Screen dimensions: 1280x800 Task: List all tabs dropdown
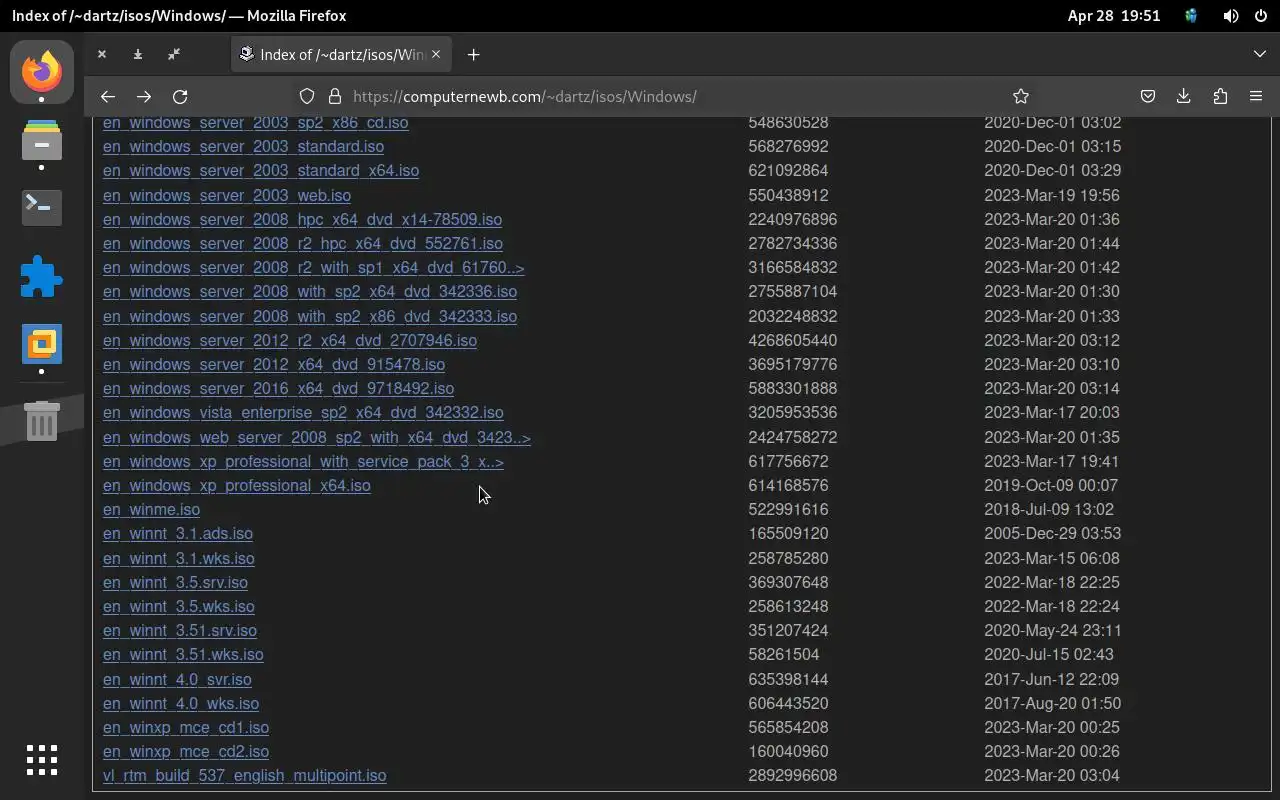click(x=1260, y=54)
